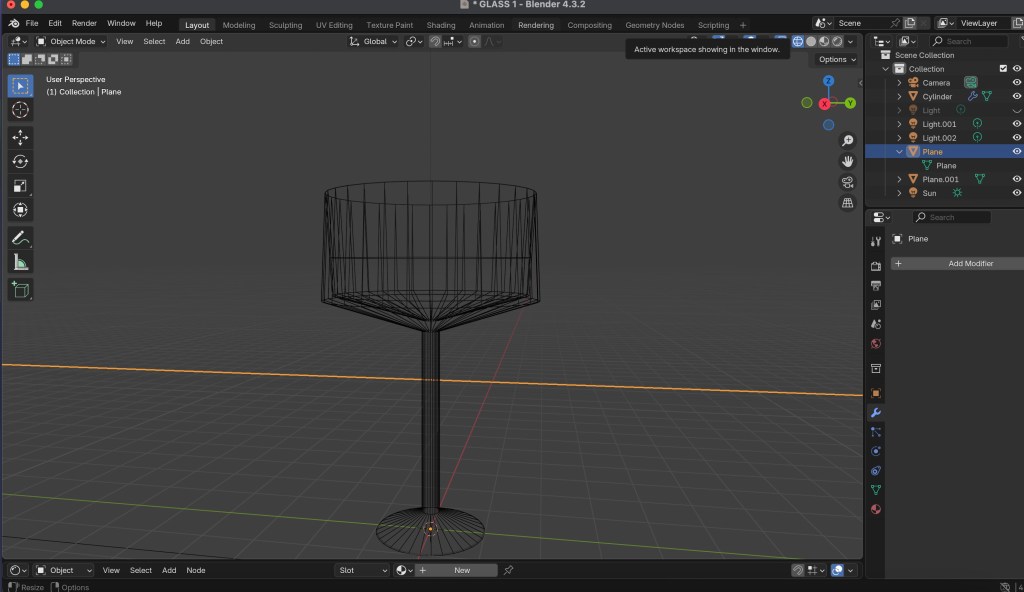
Task: Uncheck the Collection exclude checkbox
Action: pos(1003,69)
